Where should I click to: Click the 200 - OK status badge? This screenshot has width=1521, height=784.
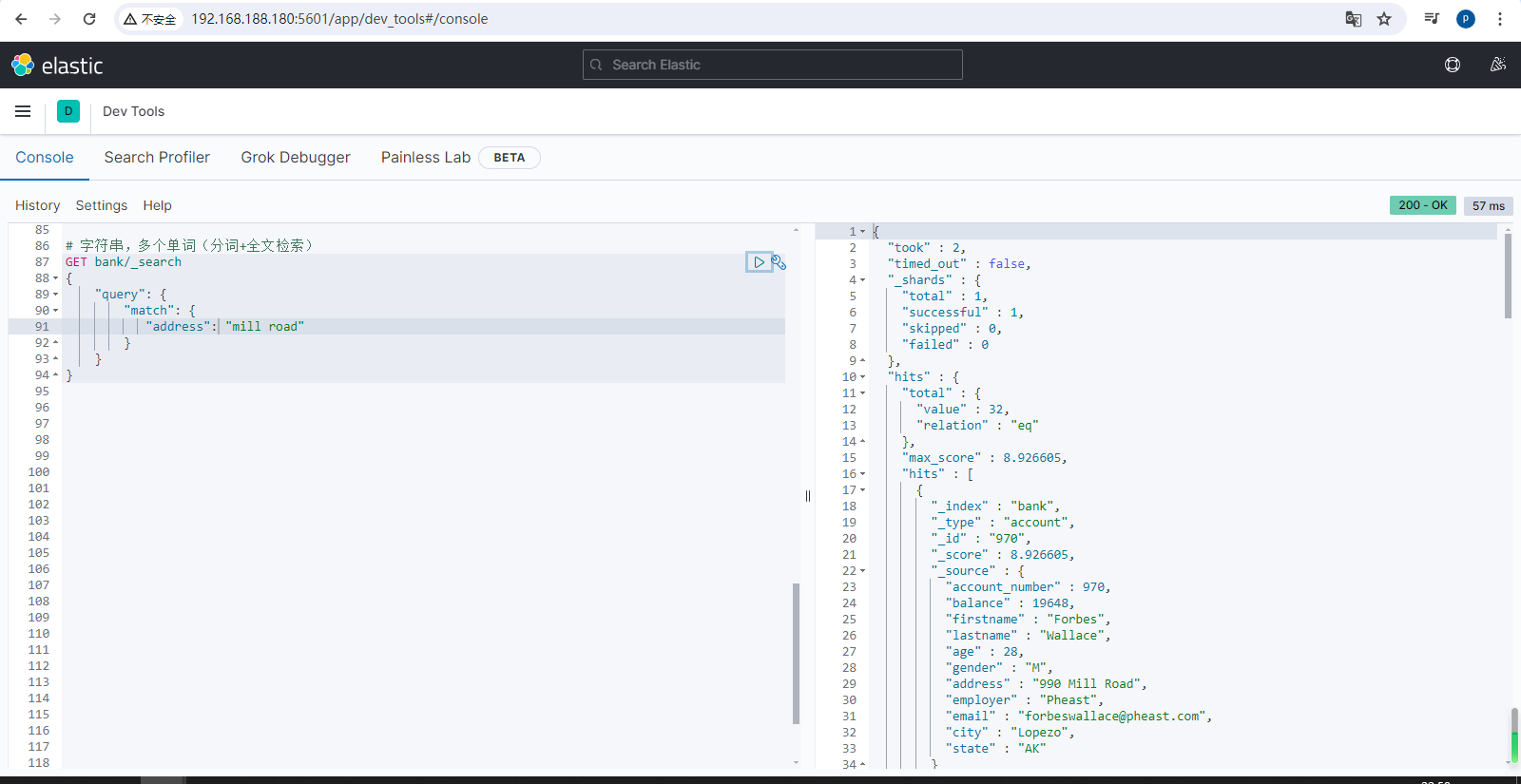point(1423,205)
